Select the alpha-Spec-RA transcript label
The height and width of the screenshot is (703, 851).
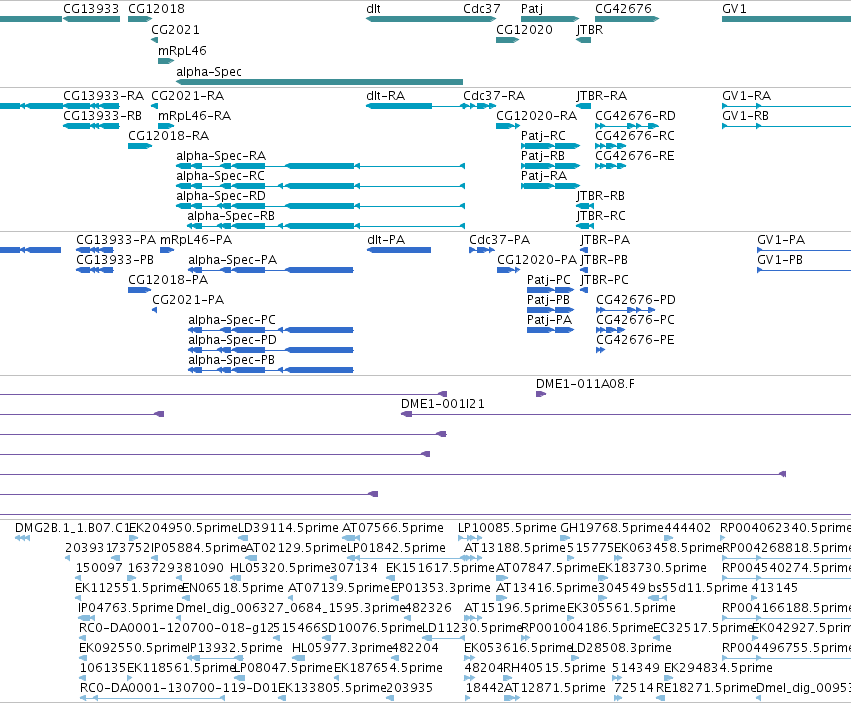tap(221, 156)
